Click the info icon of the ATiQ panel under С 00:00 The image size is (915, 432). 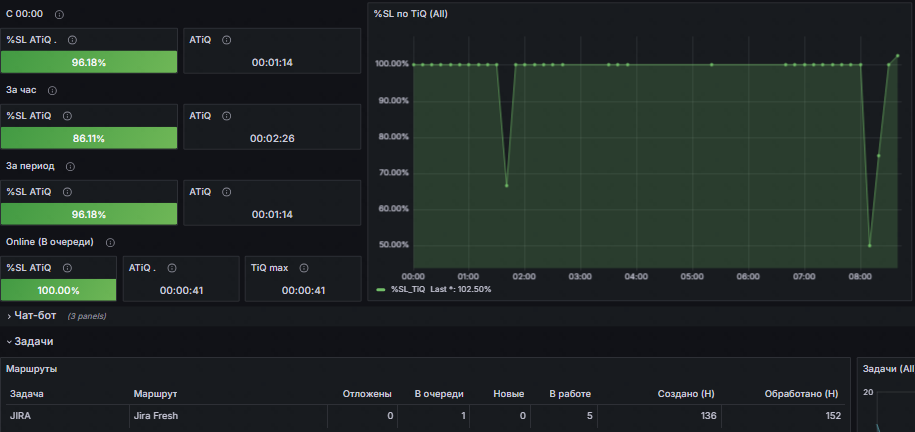point(226,40)
